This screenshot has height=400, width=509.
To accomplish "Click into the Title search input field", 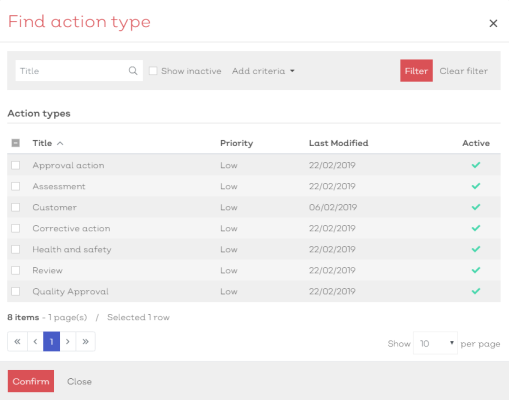I will (72, 71).
